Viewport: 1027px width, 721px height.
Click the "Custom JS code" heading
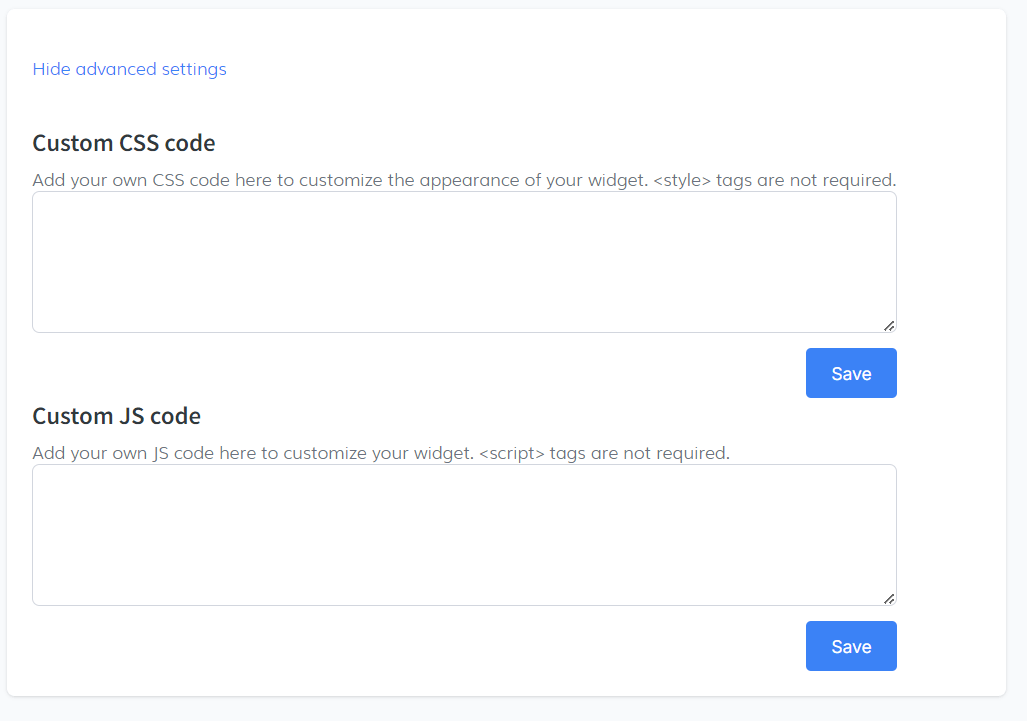point(116,416)
